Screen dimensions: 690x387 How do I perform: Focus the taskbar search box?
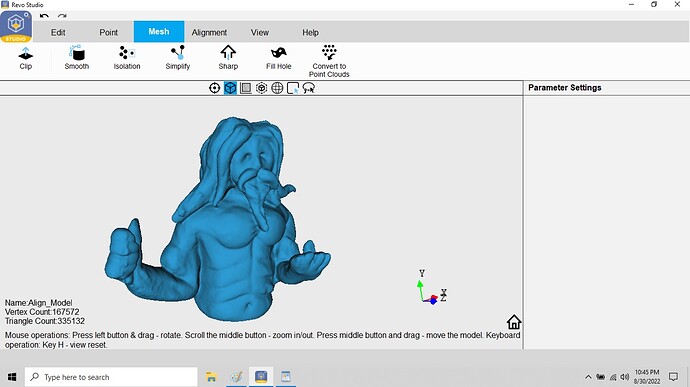pyautogui.click(x=111, y=377)
